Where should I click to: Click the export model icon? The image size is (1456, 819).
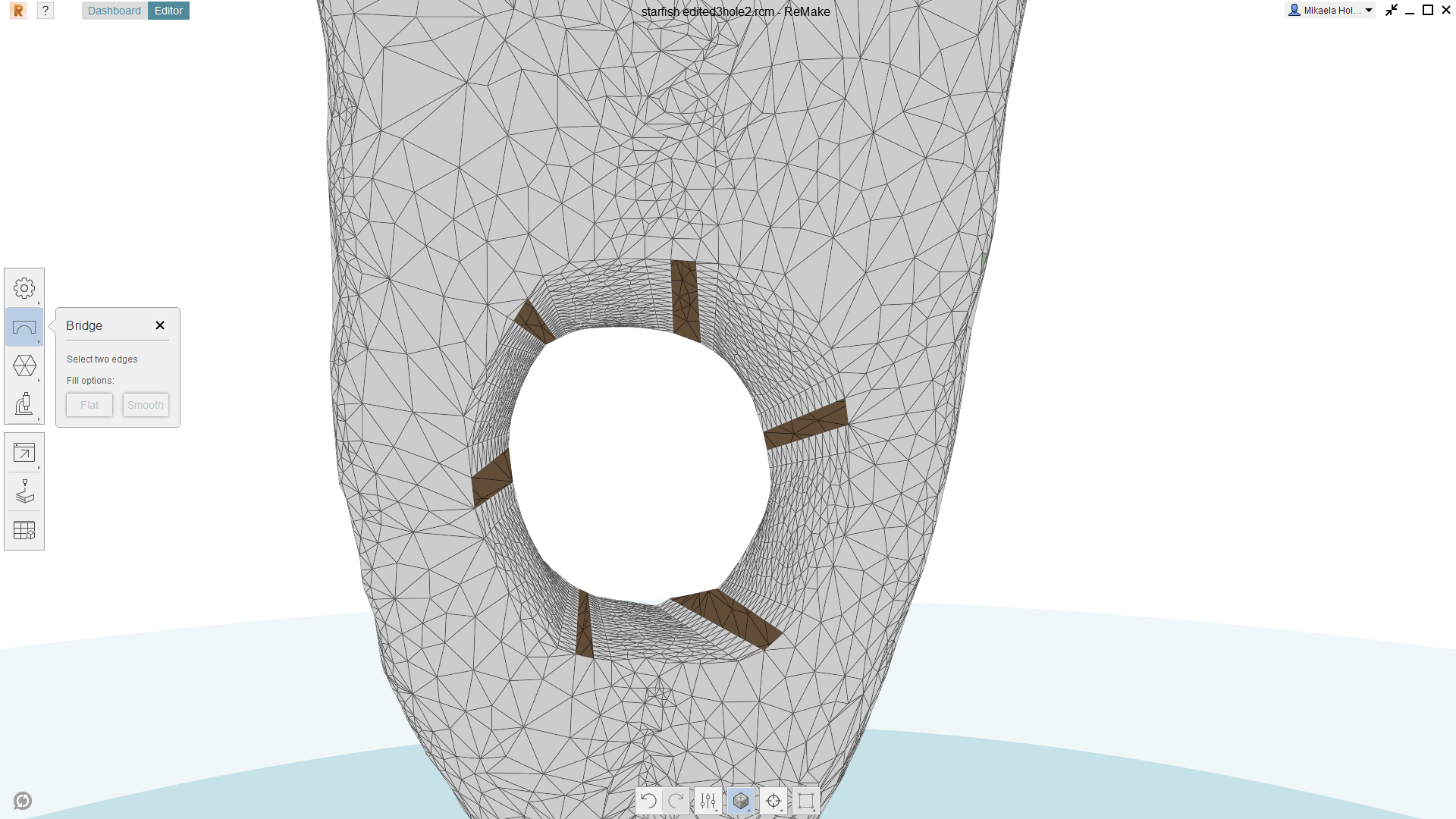click(24, 453)
